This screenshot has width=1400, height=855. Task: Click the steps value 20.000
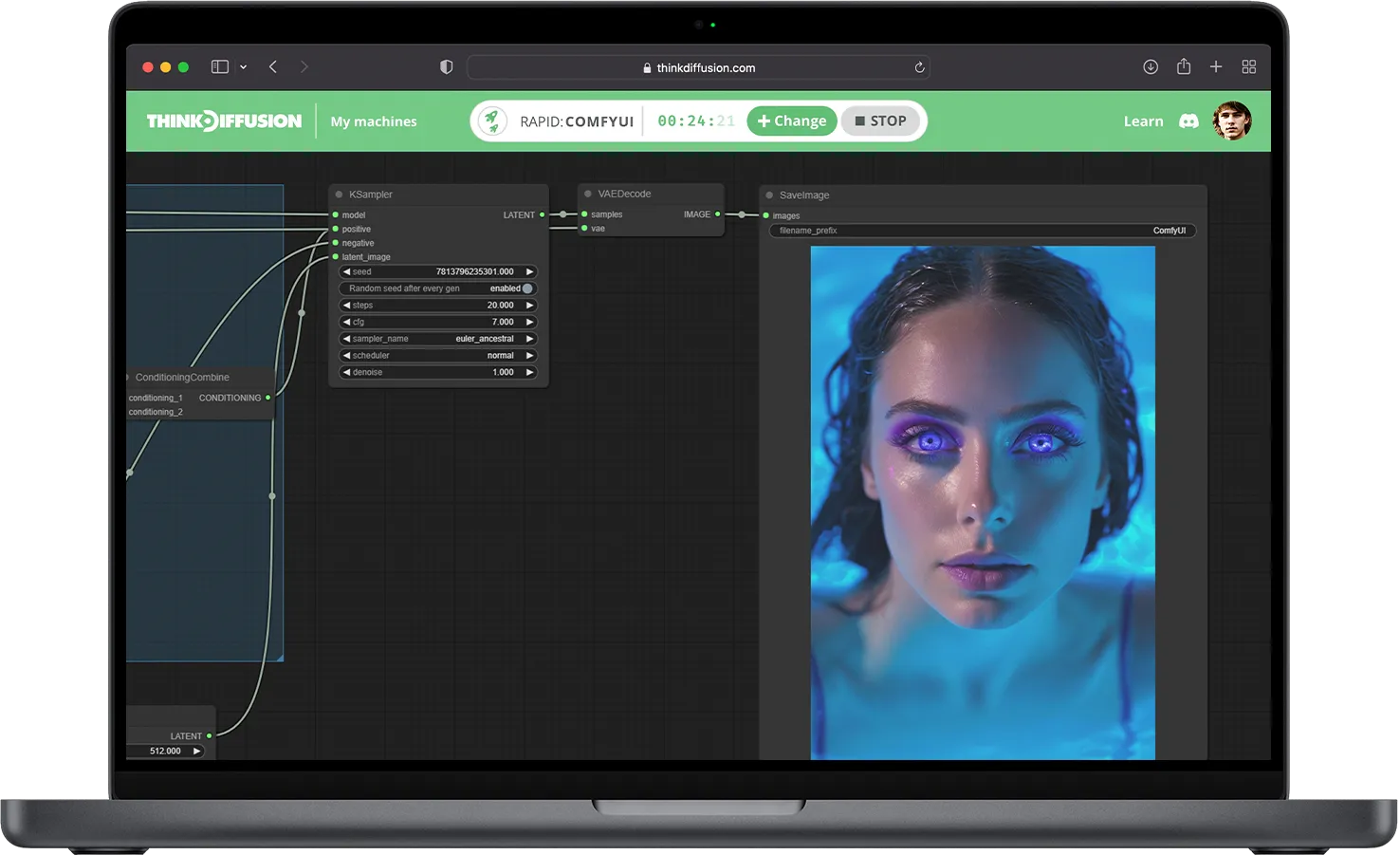tap(500, 306)
